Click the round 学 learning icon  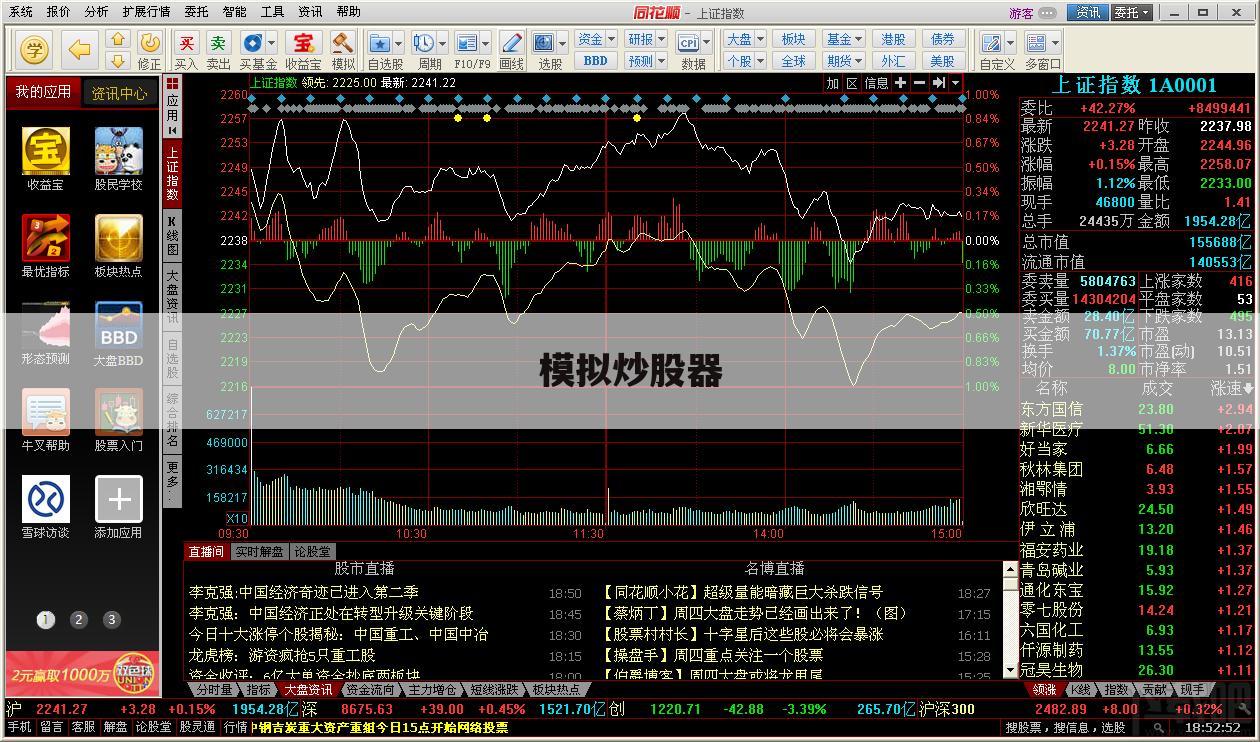coord(33,48)
